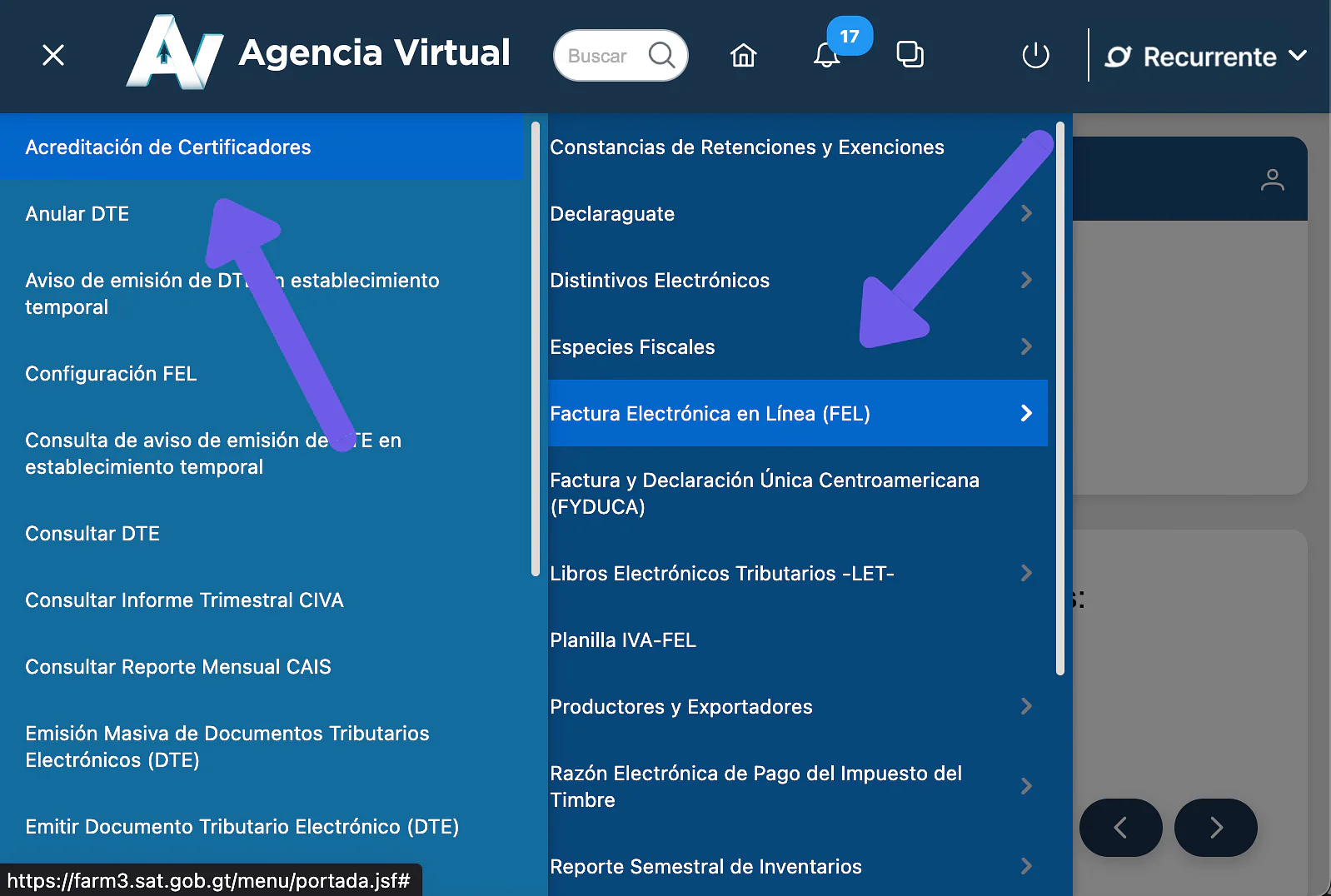Open Especies Fiscales menu
This screenshot has height=896, width=1331.
[798, 346]
